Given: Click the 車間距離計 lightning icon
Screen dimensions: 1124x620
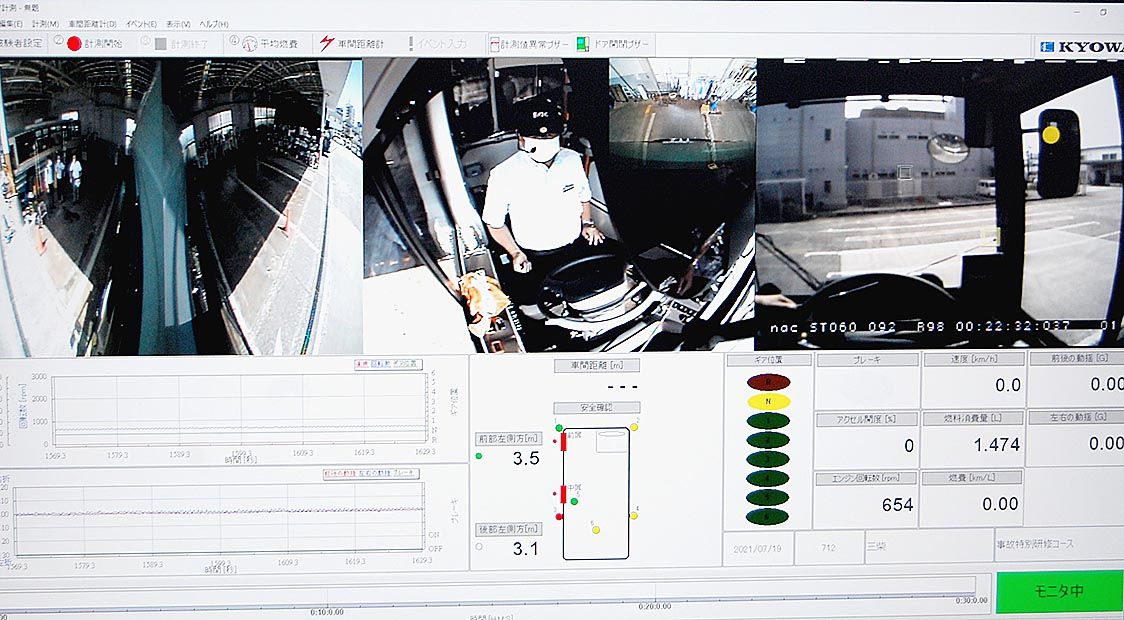Looking at the screenshot, I should coord(328,43).
